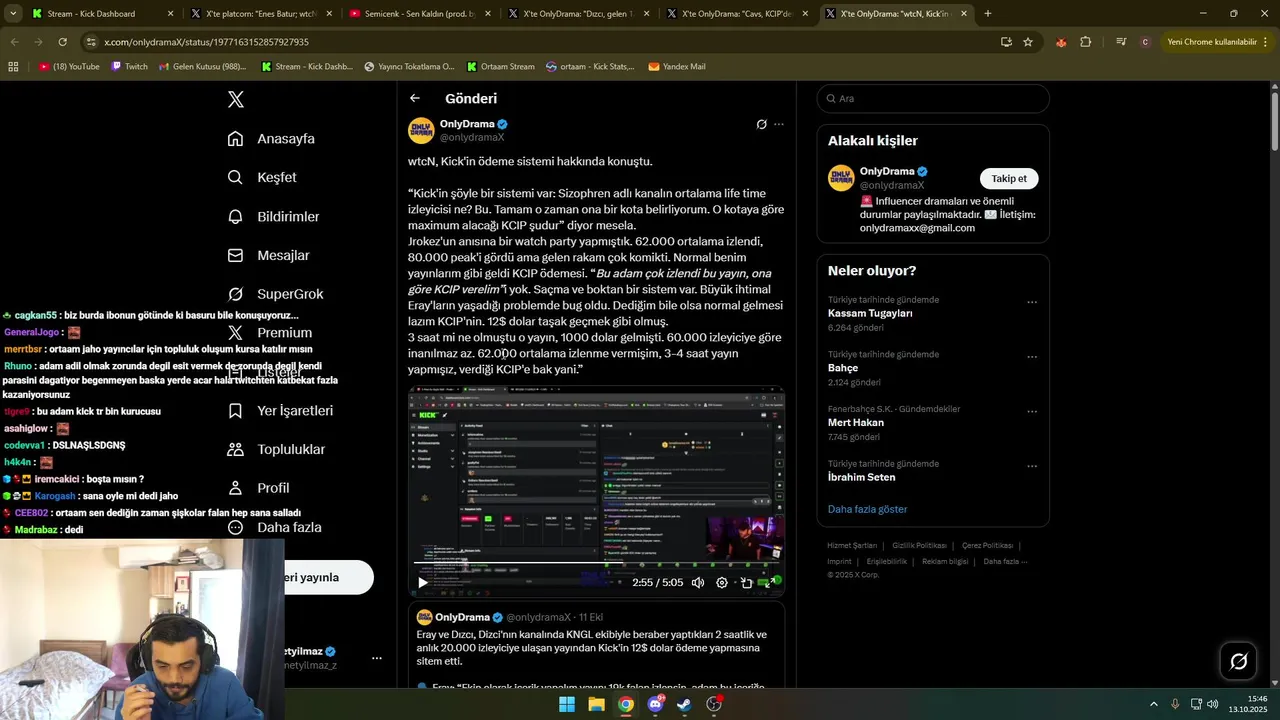Open post more options three dots

[x=779, y=124]
